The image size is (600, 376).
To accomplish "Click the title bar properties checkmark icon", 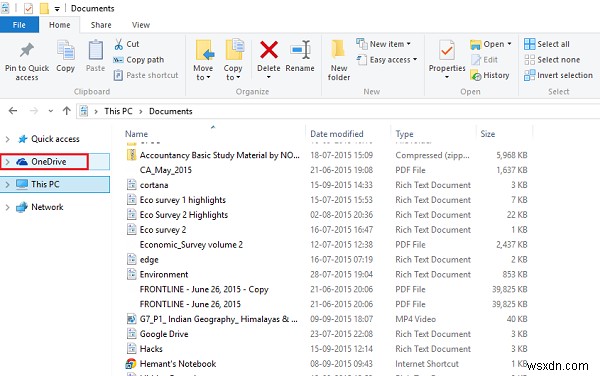I will click(x=28, y=8).
